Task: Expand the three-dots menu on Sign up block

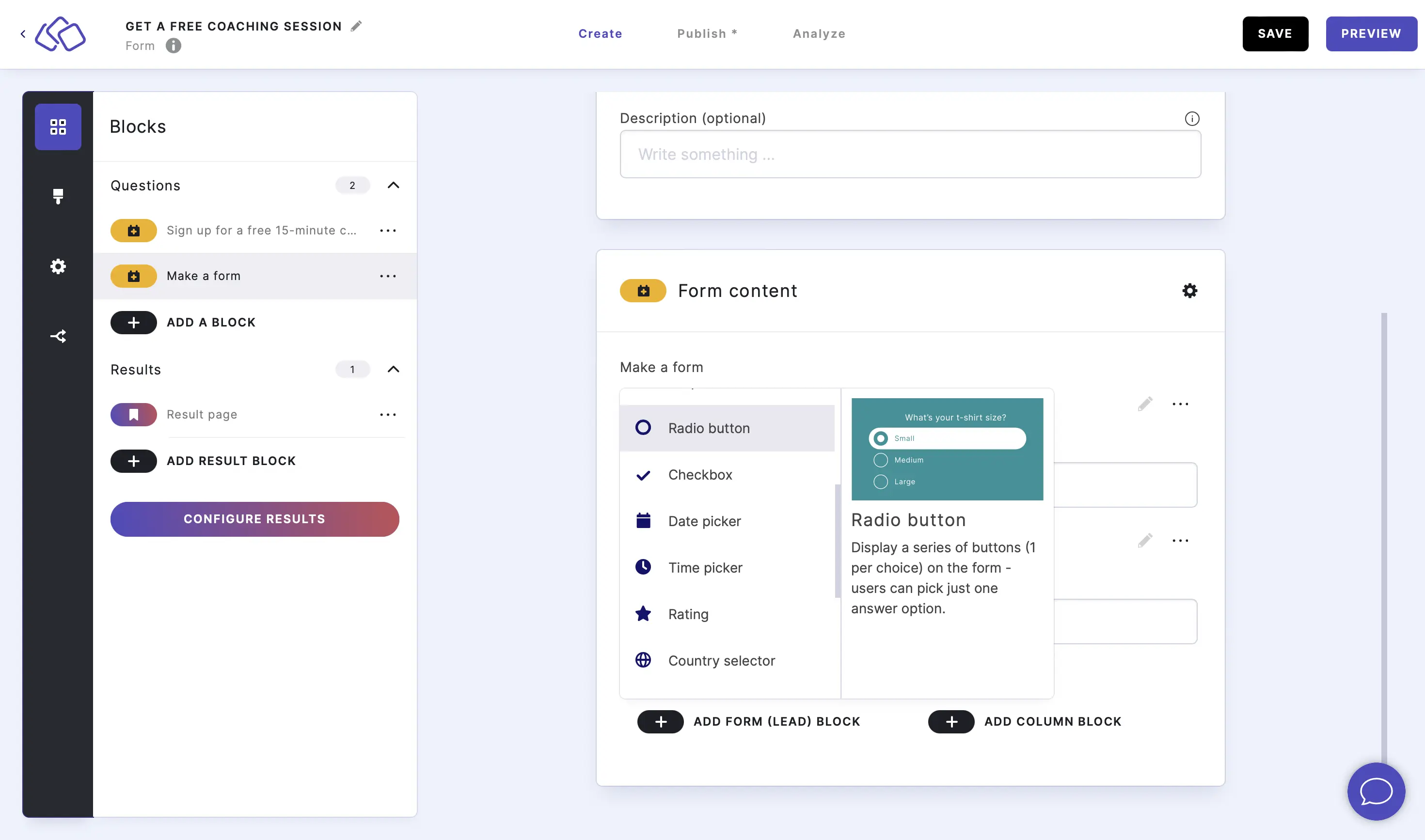Action: 388,230
